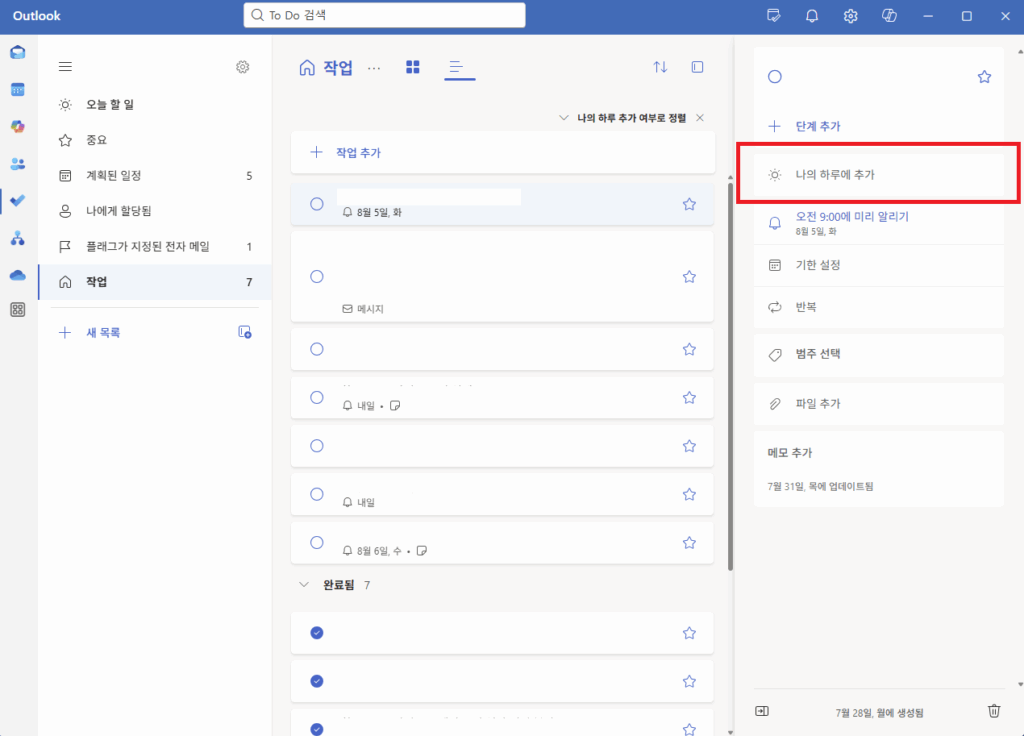Mark the first task complete
This screenshot has height=736, width=1024.
click(317, 203)
